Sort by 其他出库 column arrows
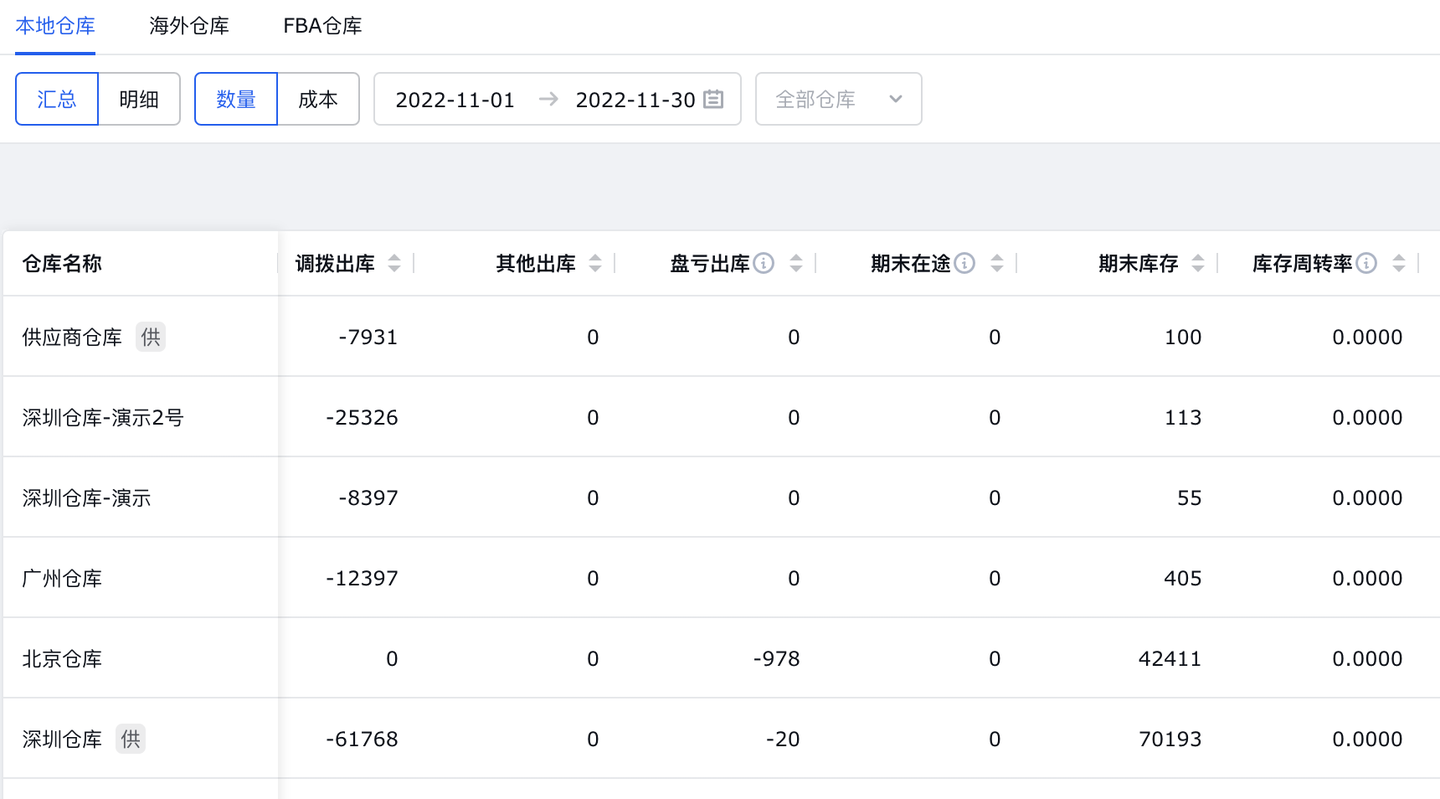Screen dimensions: 1440x799 click(596, 263)
